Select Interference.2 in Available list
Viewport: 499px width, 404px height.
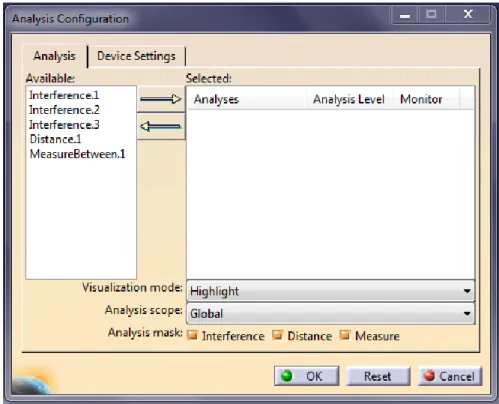(64, 110)
